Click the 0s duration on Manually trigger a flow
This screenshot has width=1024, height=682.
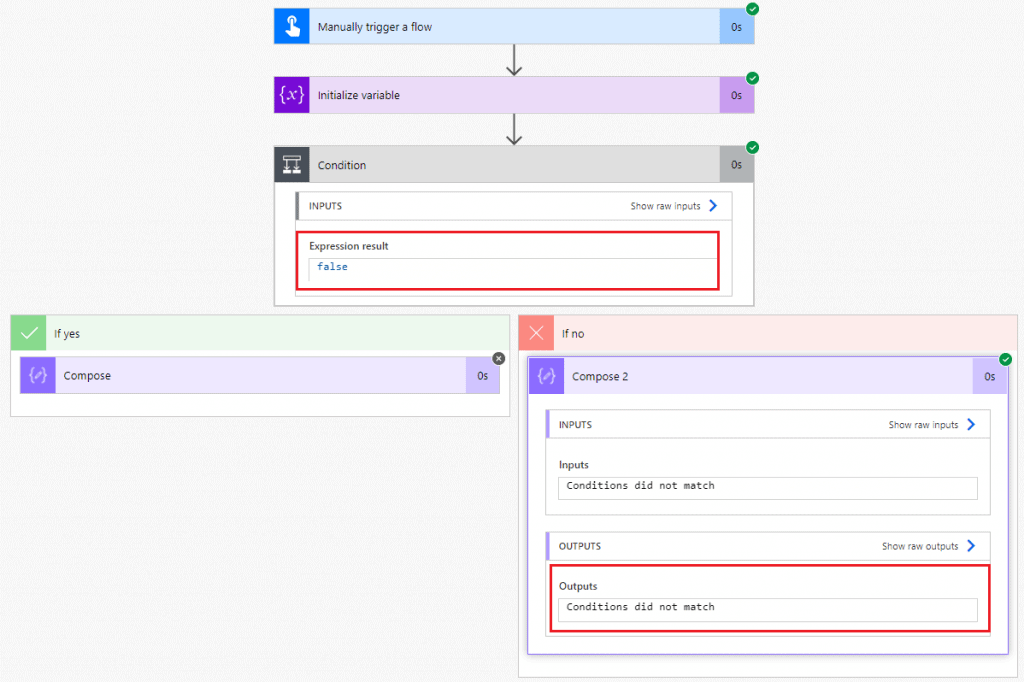tap(736, 27)
